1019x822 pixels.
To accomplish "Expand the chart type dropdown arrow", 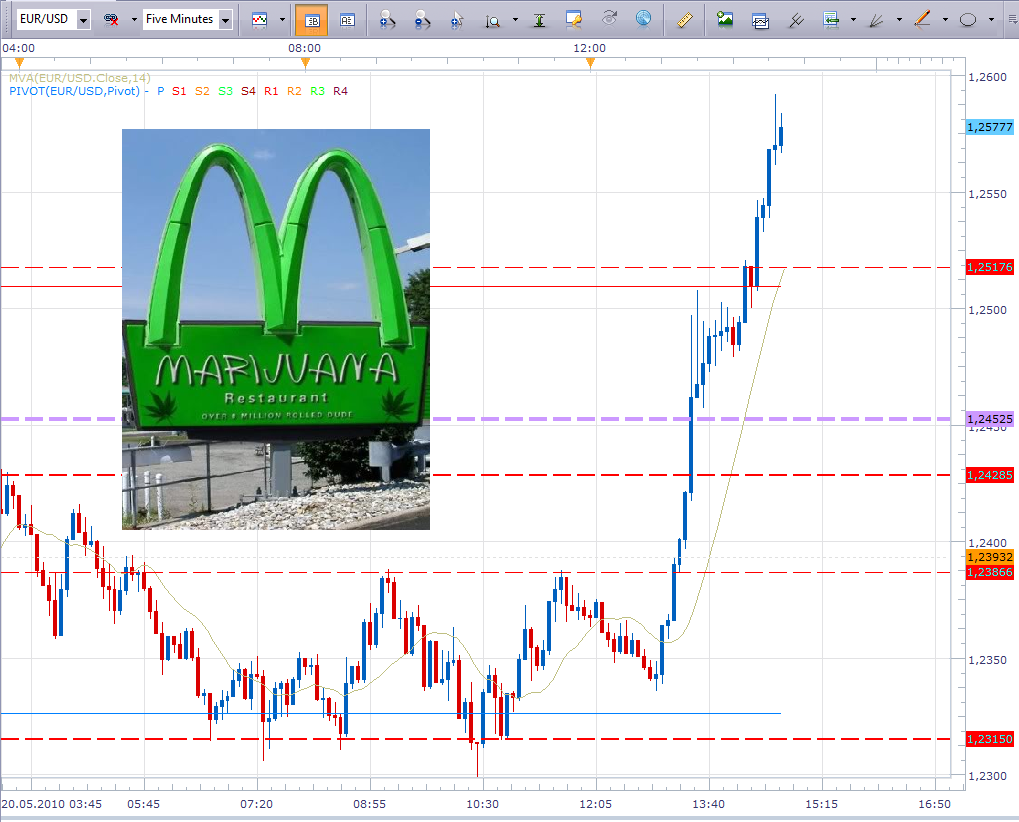I will click(282, 19).
